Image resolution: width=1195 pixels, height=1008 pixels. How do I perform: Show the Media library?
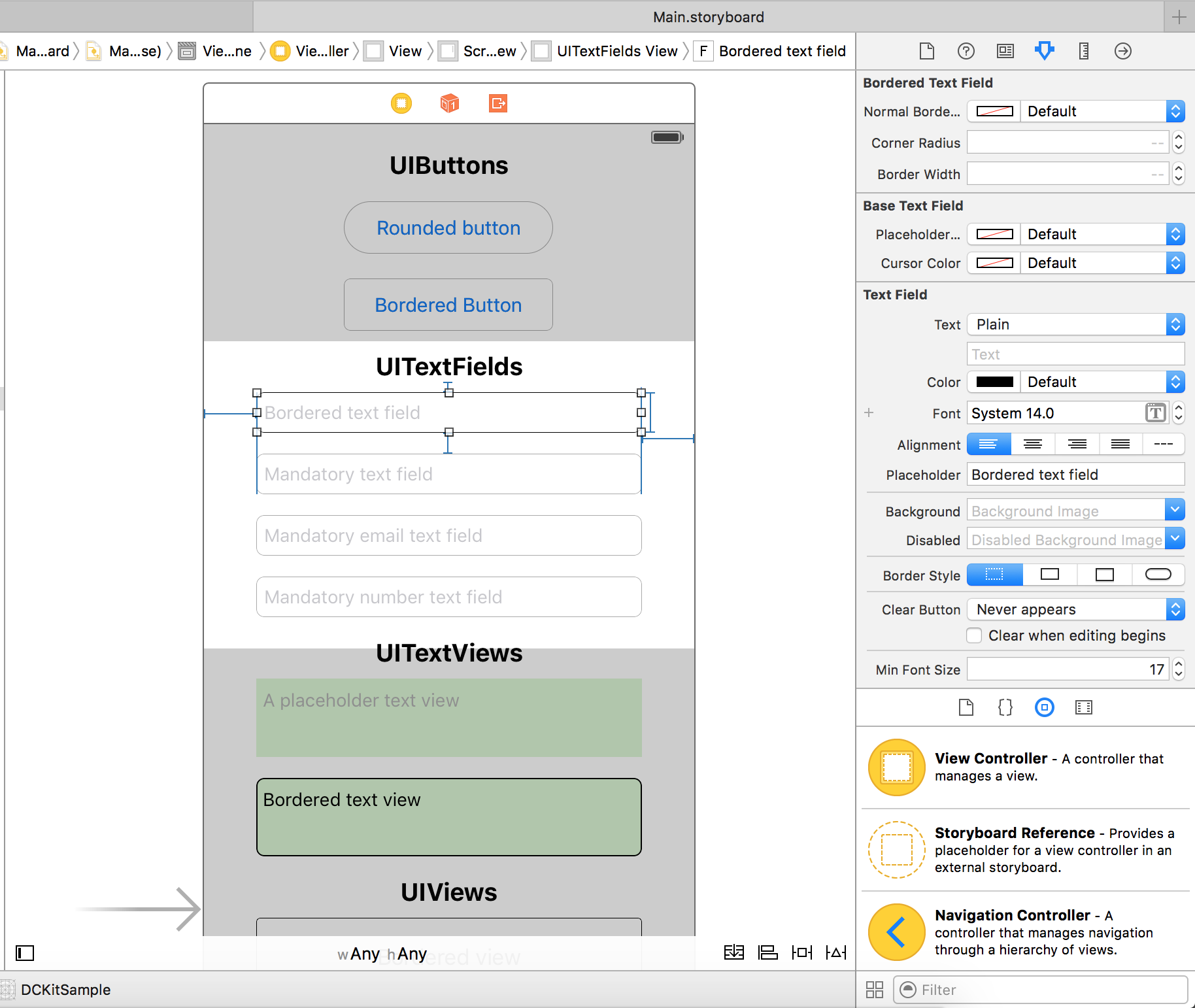point(1084,707)
